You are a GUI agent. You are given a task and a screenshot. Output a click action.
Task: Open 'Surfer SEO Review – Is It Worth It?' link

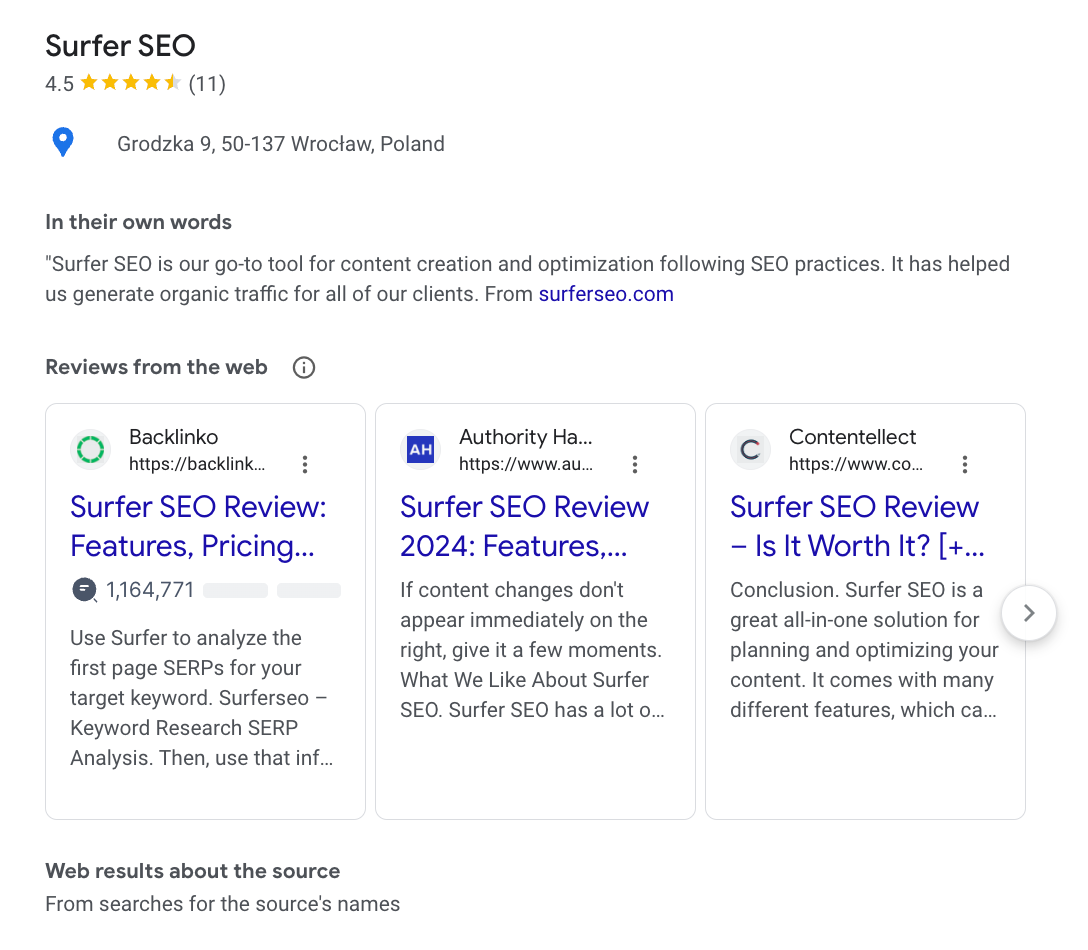[856, 526]
